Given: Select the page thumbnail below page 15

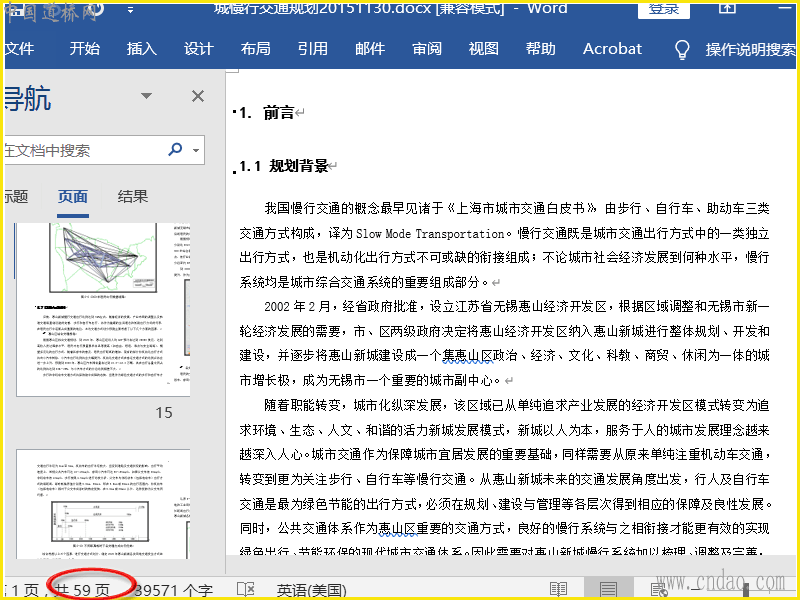Looking at the screenshot, I should (x=103, y=504).
